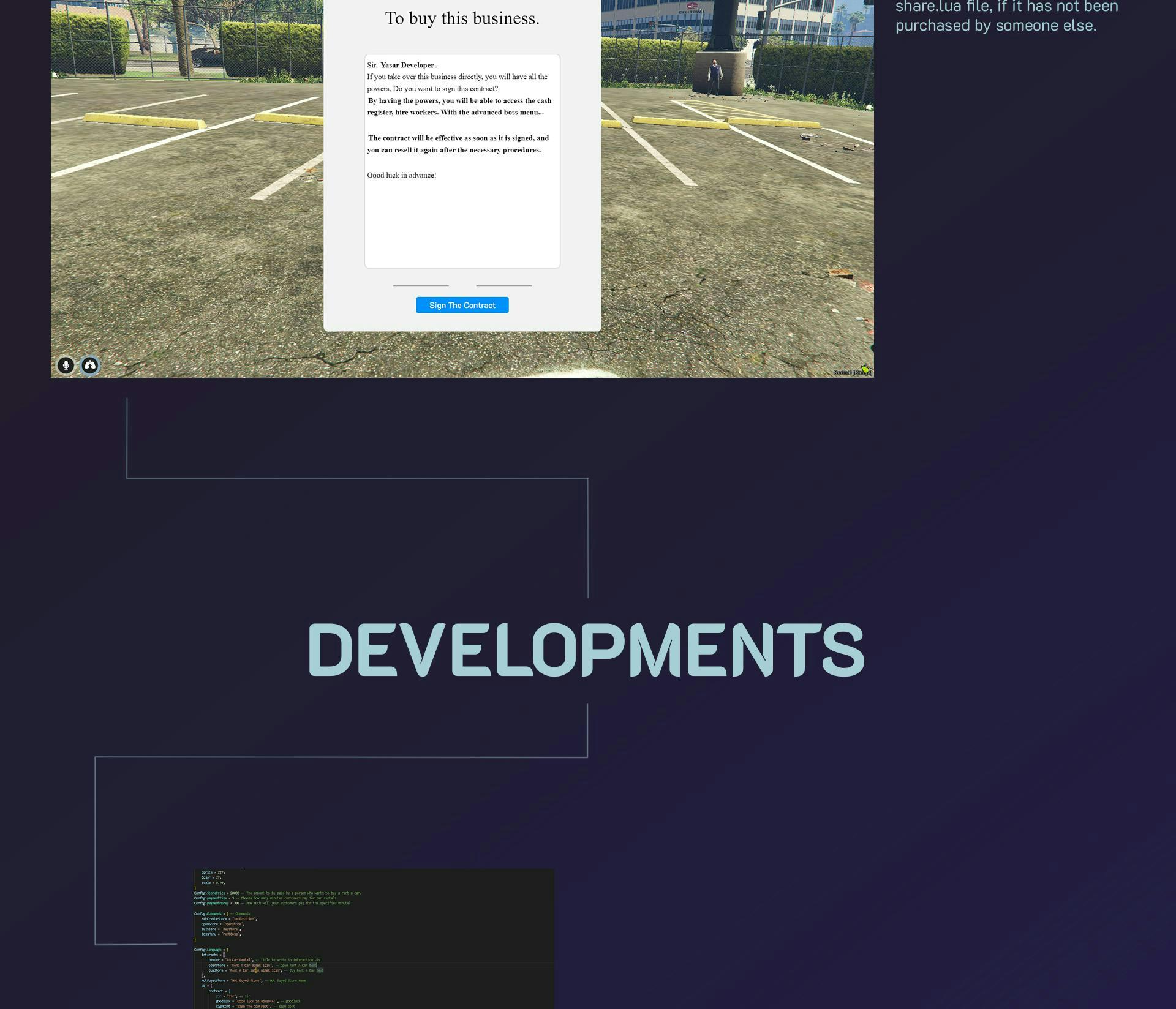Select the Yasar Developer name text

407,65
